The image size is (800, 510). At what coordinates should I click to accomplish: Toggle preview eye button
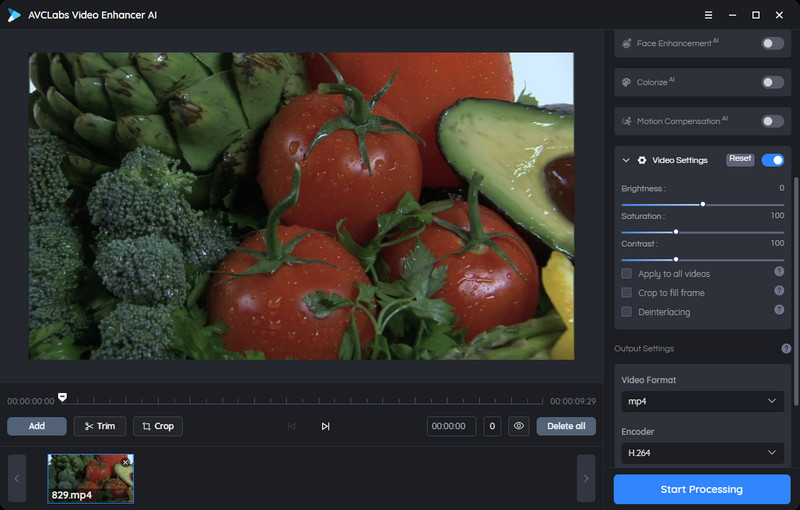pyautogui.click(x=519, y=426)
